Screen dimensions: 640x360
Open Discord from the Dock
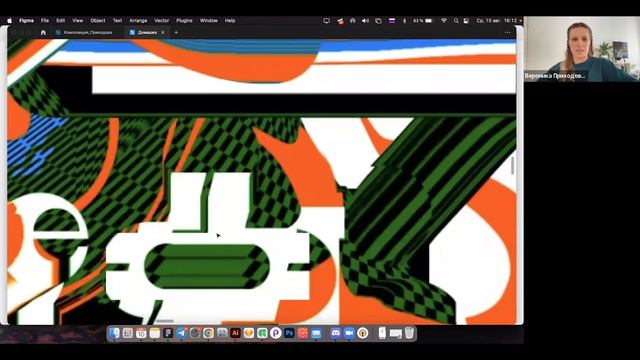pyautogui.click(x=336, y=333)
